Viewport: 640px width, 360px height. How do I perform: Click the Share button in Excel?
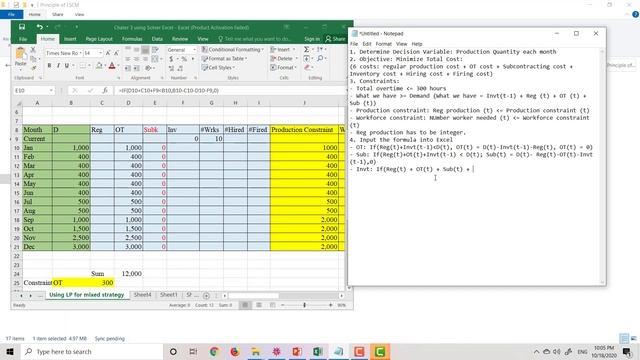coord(335,39)
